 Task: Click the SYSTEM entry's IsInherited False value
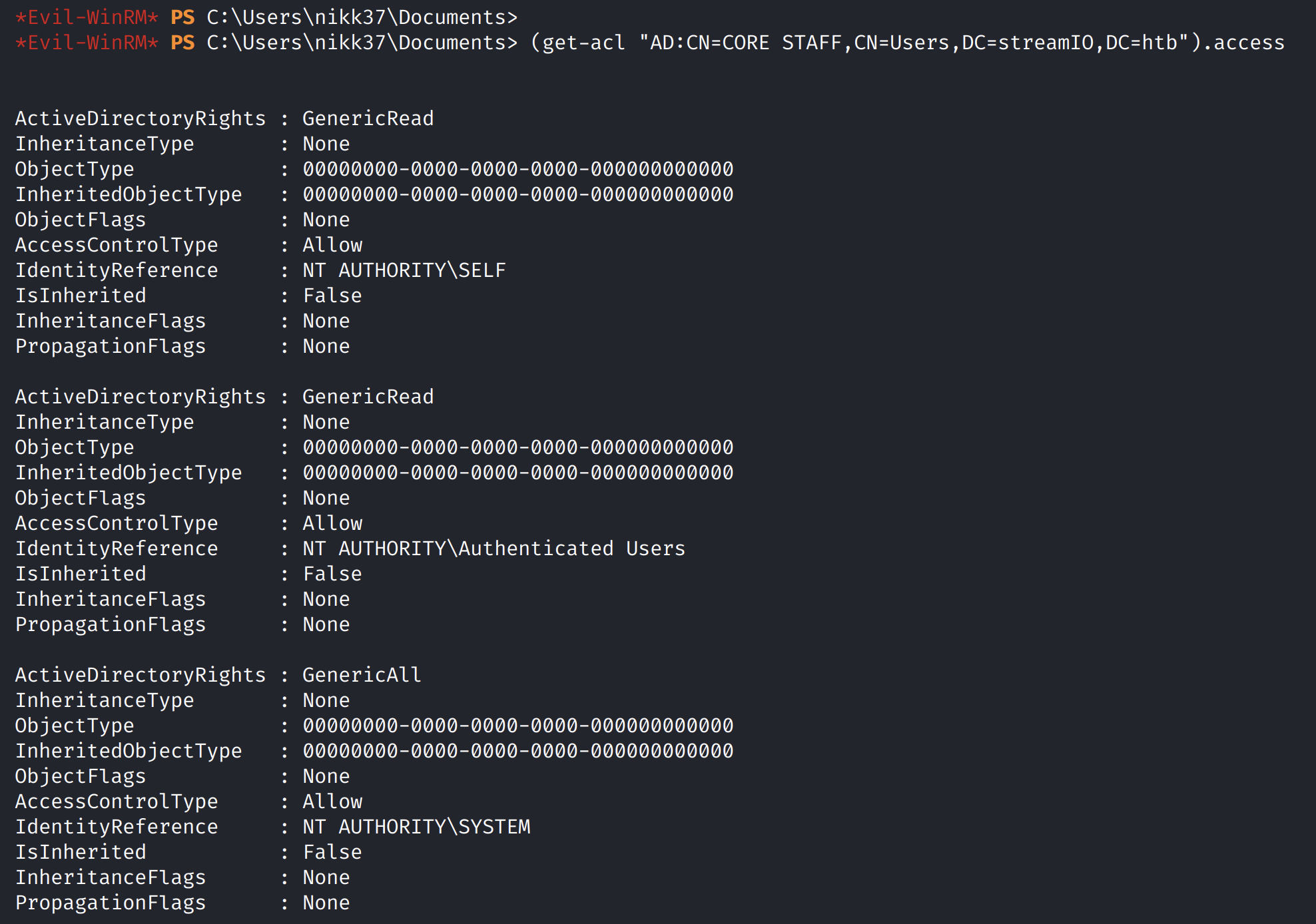click(332, 852)
